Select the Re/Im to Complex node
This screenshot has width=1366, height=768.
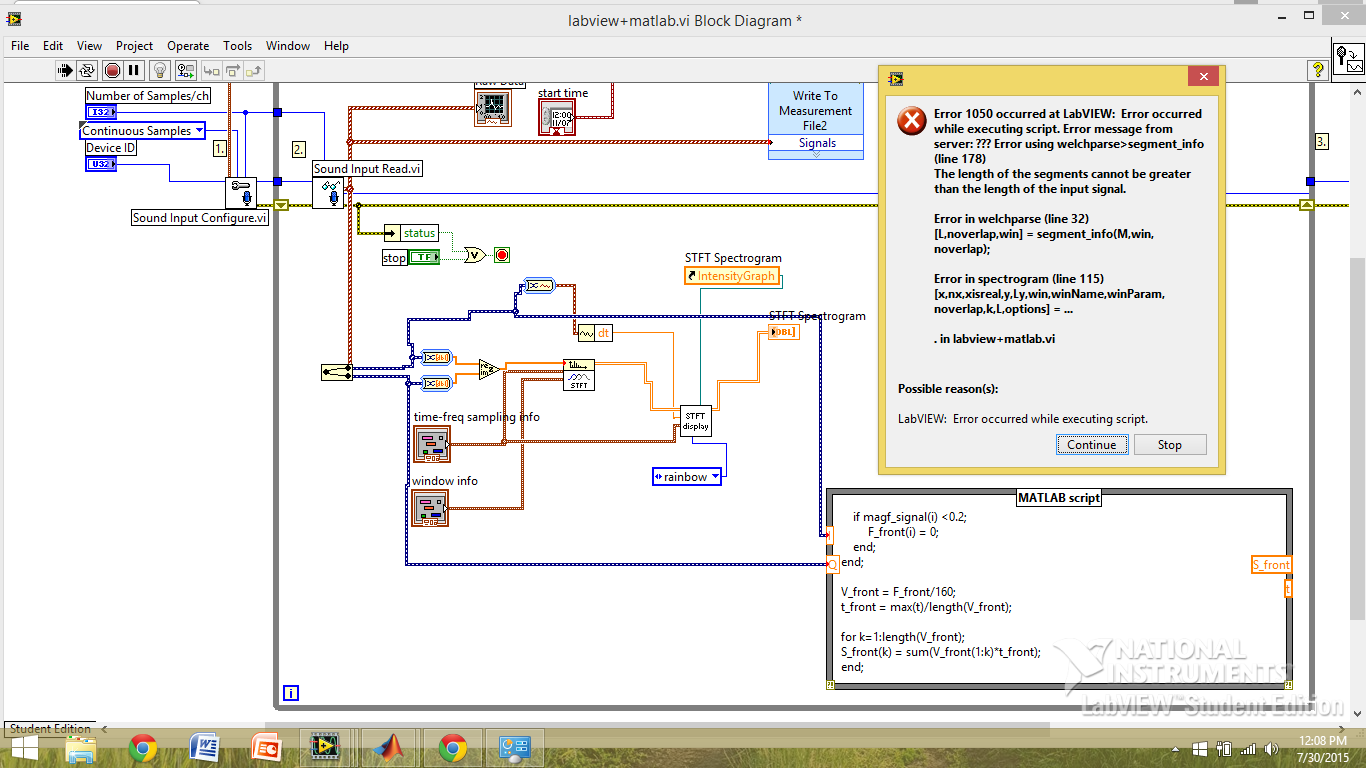(489, 369)
